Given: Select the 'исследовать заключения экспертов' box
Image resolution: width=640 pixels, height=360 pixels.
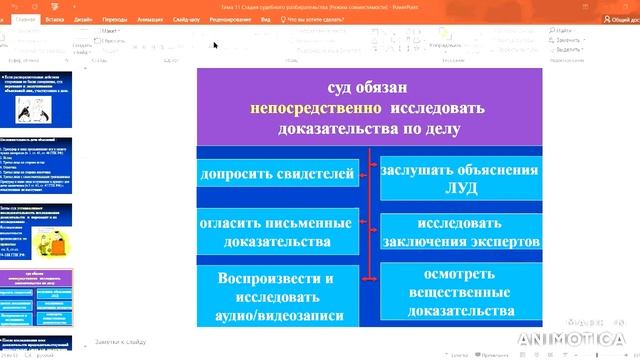Looking at the screenshot, I should pos(461,232).
